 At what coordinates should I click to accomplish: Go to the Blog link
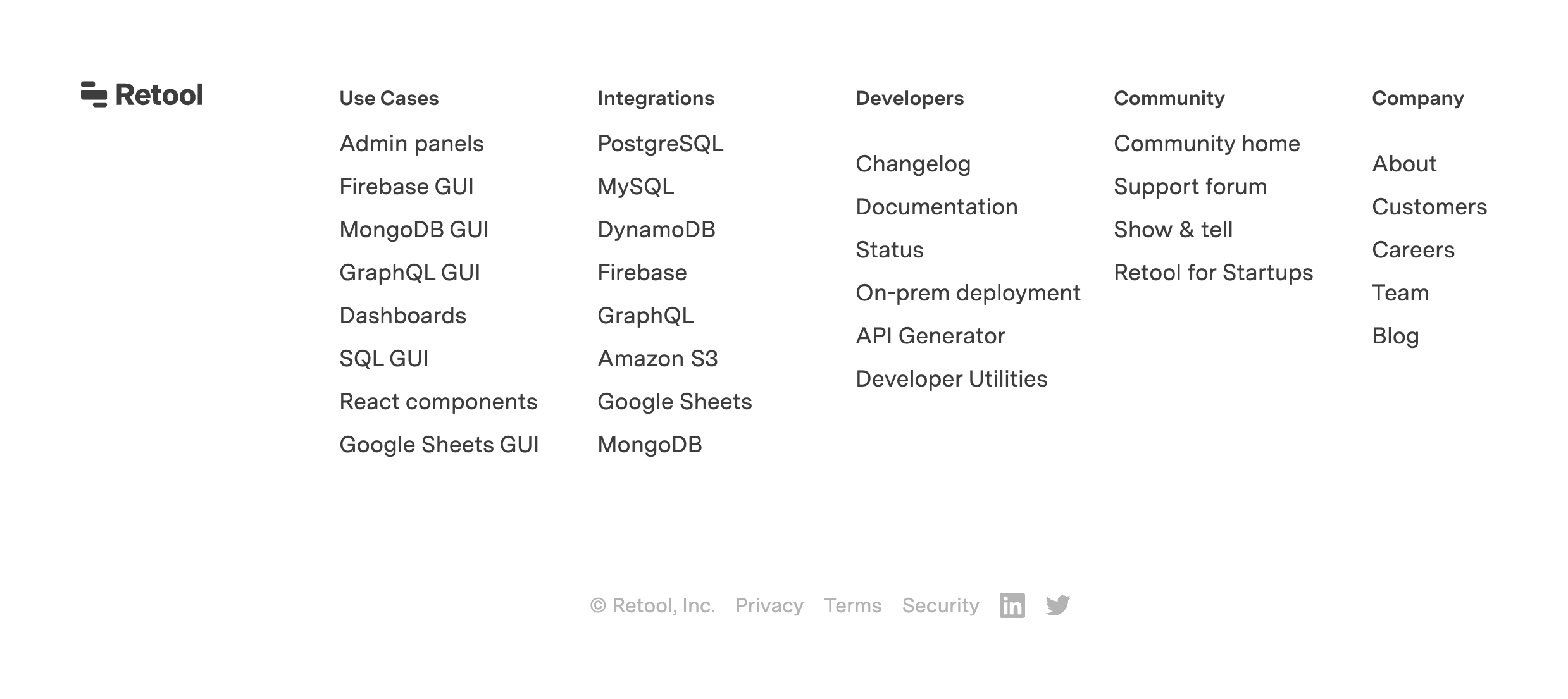click(x=1395, y=336)
